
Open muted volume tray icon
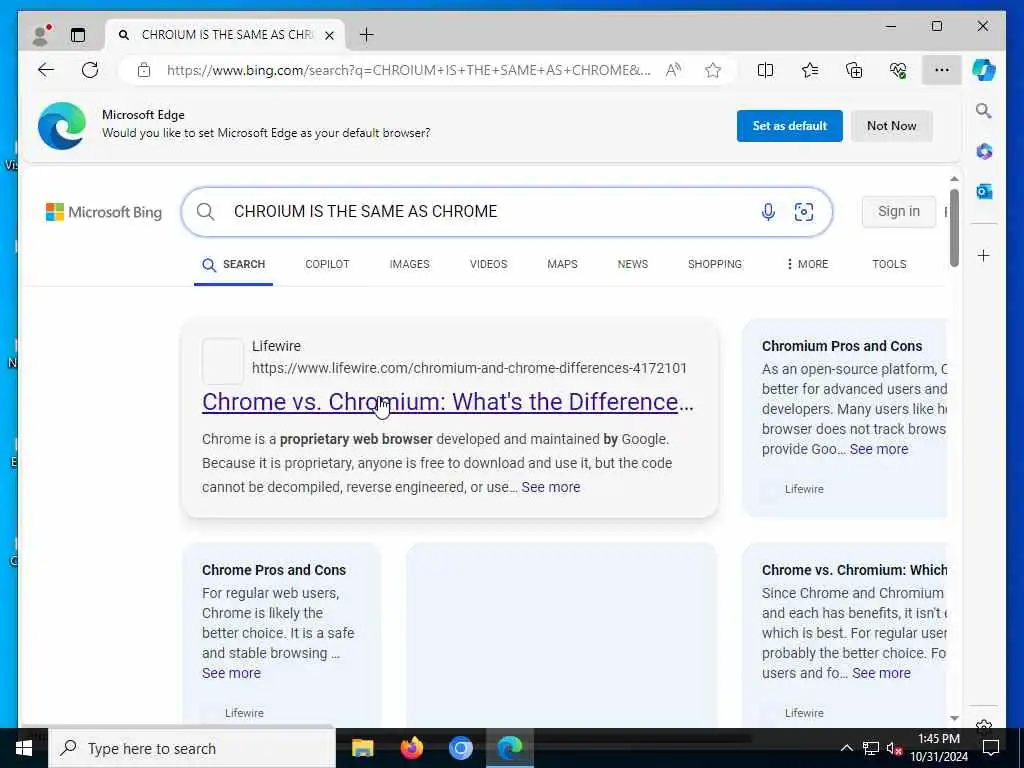pos(894,748)
